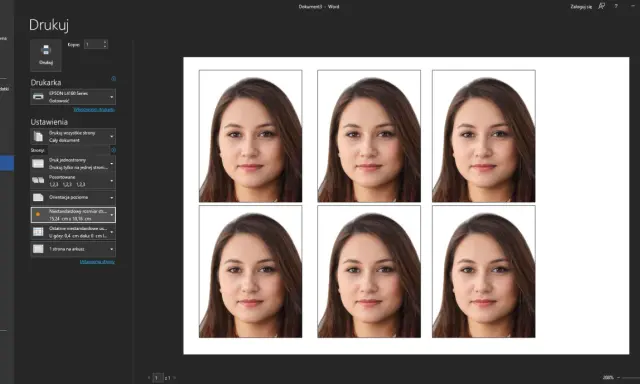Click the feedback person icon in title bar
This screenshot has width=640, height=384.
click(601, 6)
